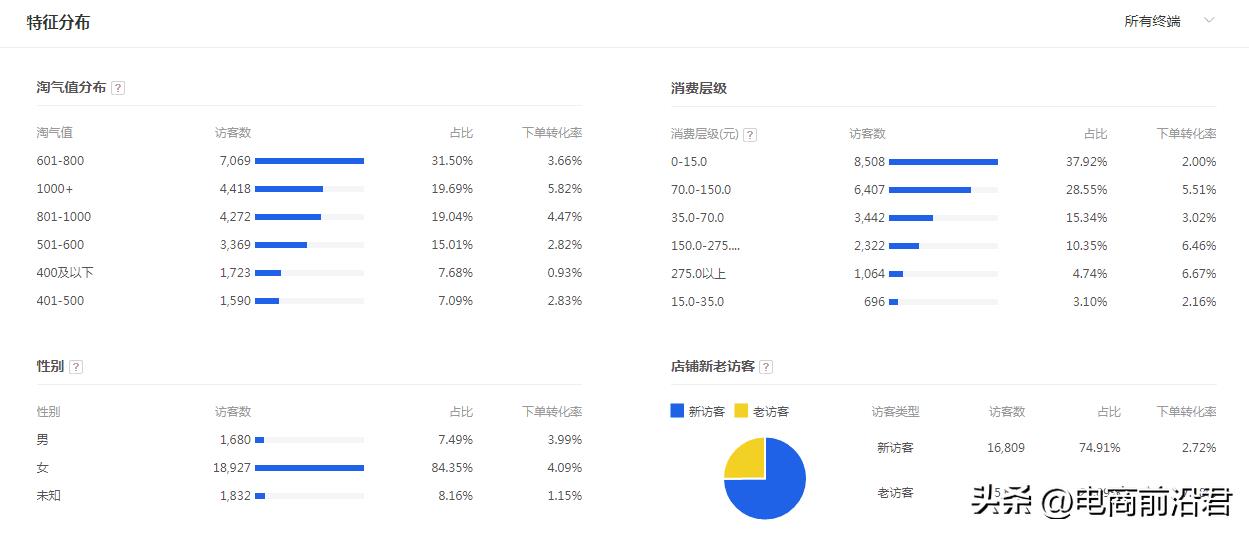Select the 0-15.0 consumption level bar

click(x=943, y=162)
